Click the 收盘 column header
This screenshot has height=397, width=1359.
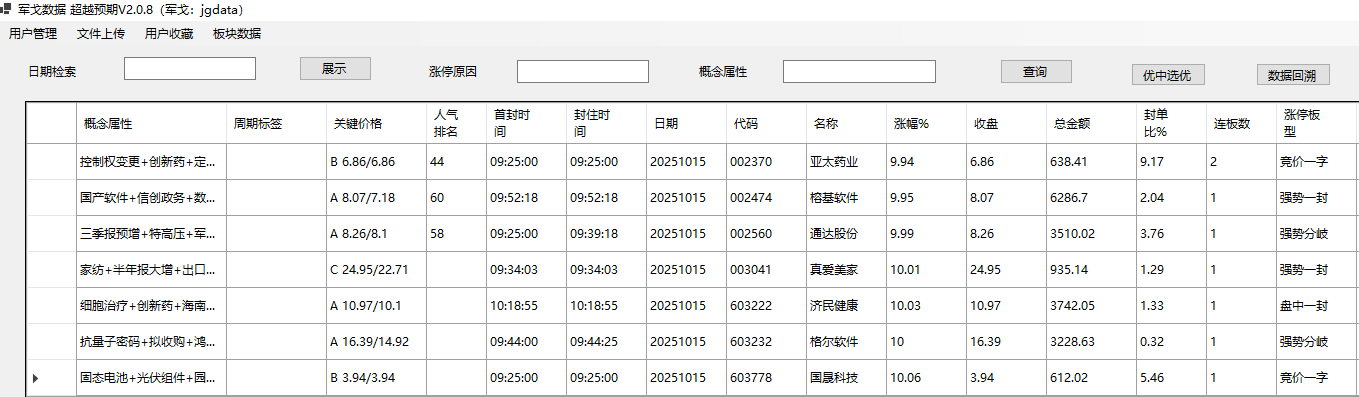[1007, 124]
